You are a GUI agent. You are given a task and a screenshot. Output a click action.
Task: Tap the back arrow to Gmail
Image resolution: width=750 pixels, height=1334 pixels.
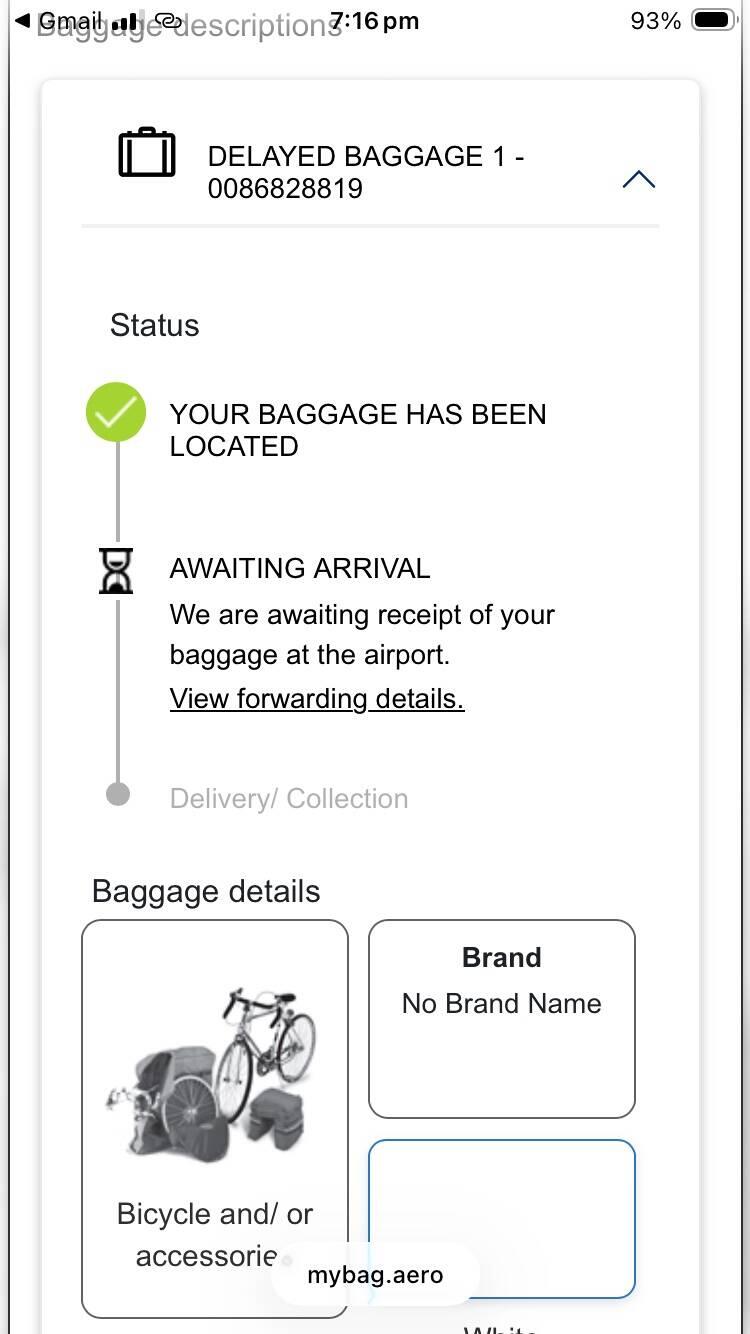coord(23,21)
